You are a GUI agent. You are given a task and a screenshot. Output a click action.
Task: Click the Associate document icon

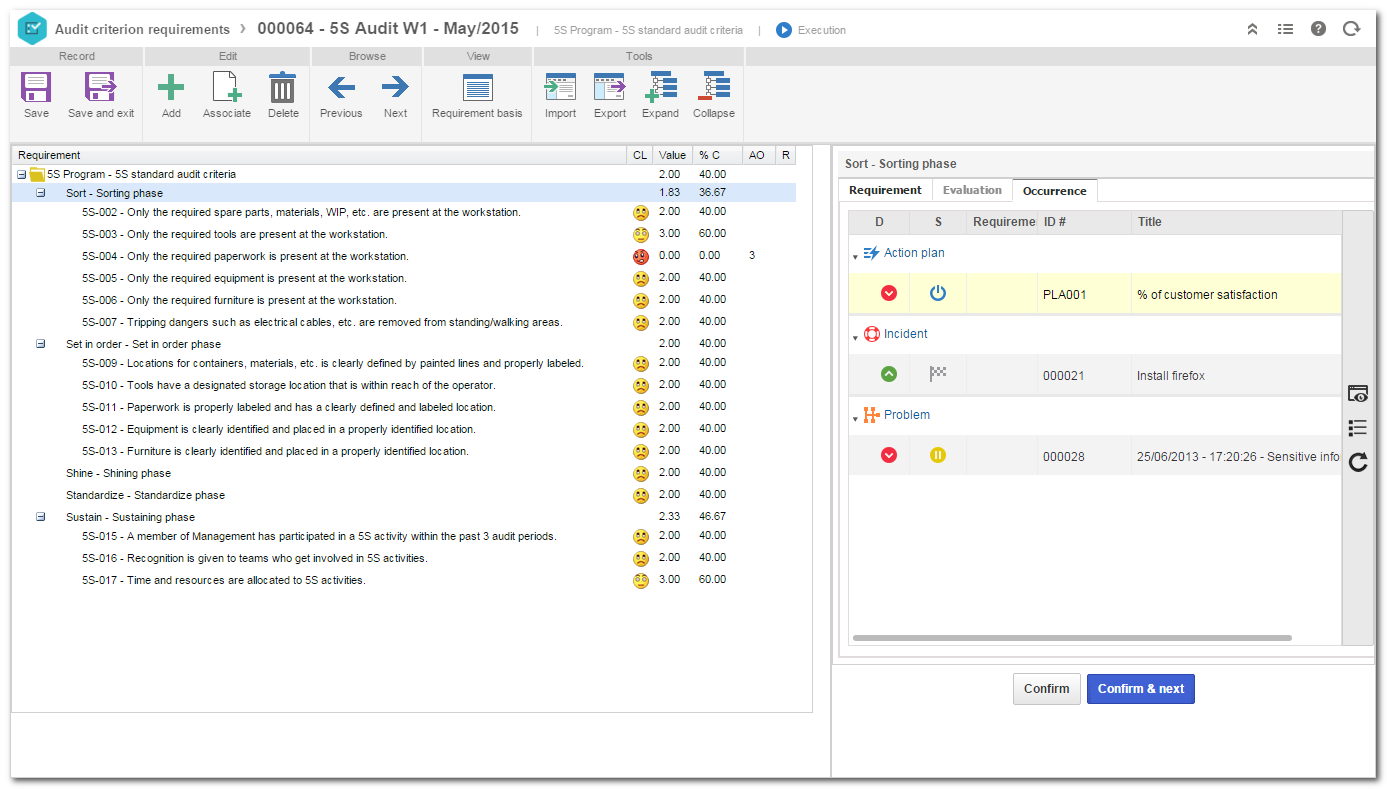[x=227, y=88]
